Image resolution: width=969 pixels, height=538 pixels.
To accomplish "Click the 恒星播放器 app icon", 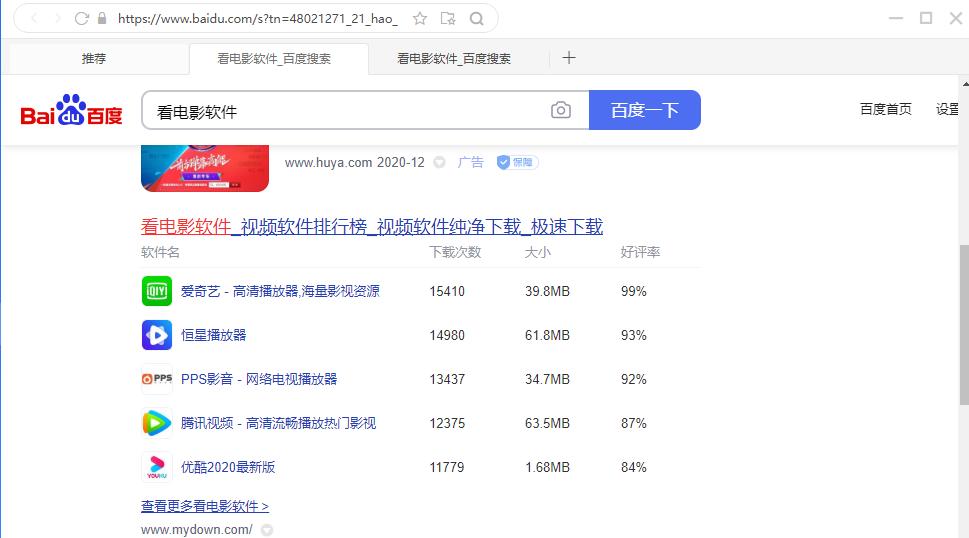I will (x=157, y=335).
